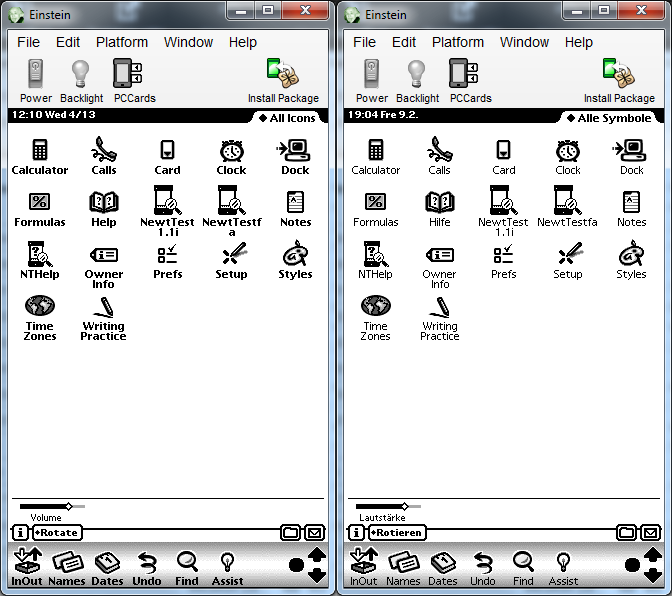Open Notes in the right Einstein window
The height and width of the screenshot is (596, 672).
click(631, 209)
